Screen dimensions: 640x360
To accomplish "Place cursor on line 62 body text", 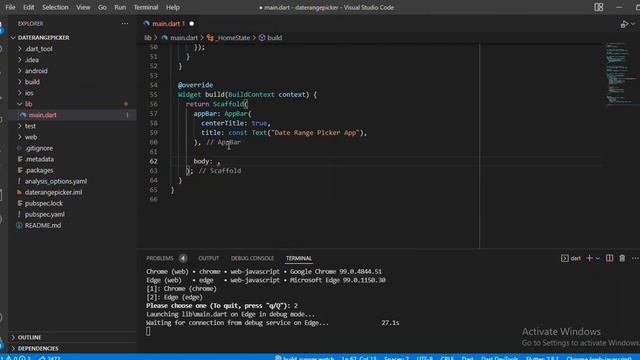I will (203, 161).
